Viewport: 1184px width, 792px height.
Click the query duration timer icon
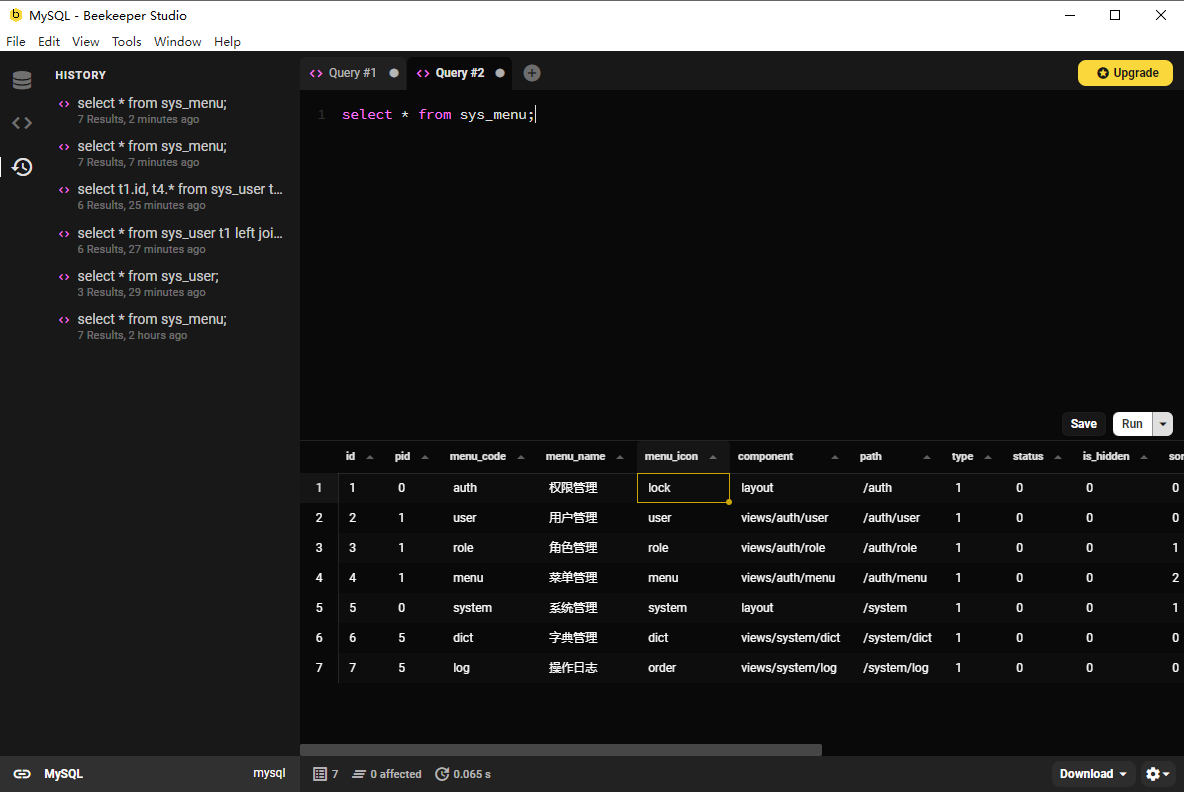441,773
